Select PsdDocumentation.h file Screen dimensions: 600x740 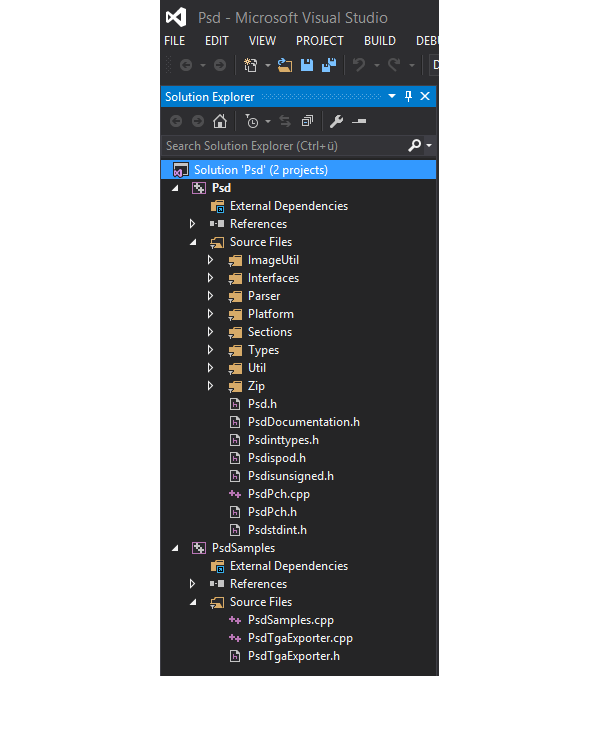click(x=304, y=422)
